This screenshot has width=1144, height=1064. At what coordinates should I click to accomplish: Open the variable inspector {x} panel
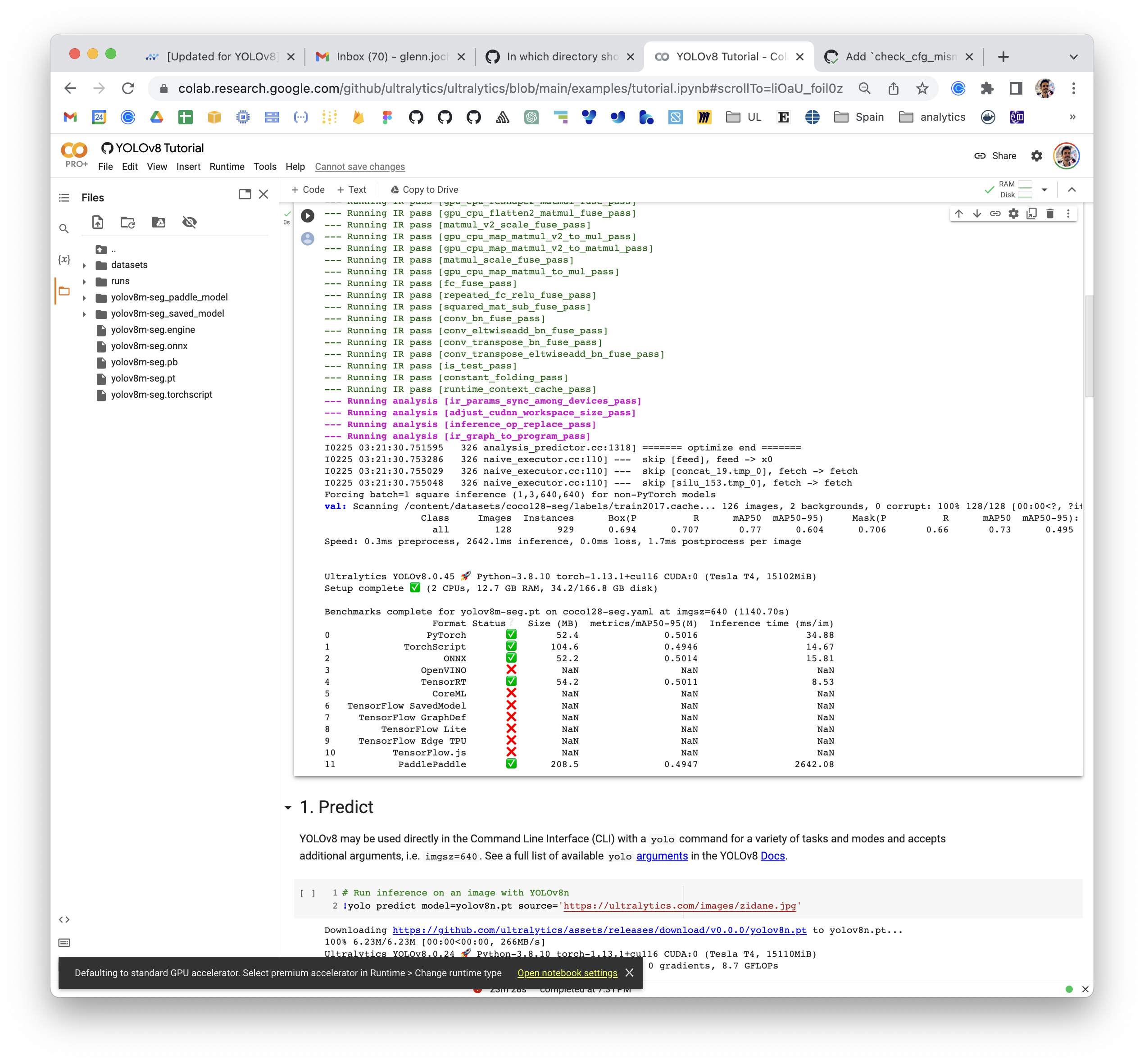(64, 259)
